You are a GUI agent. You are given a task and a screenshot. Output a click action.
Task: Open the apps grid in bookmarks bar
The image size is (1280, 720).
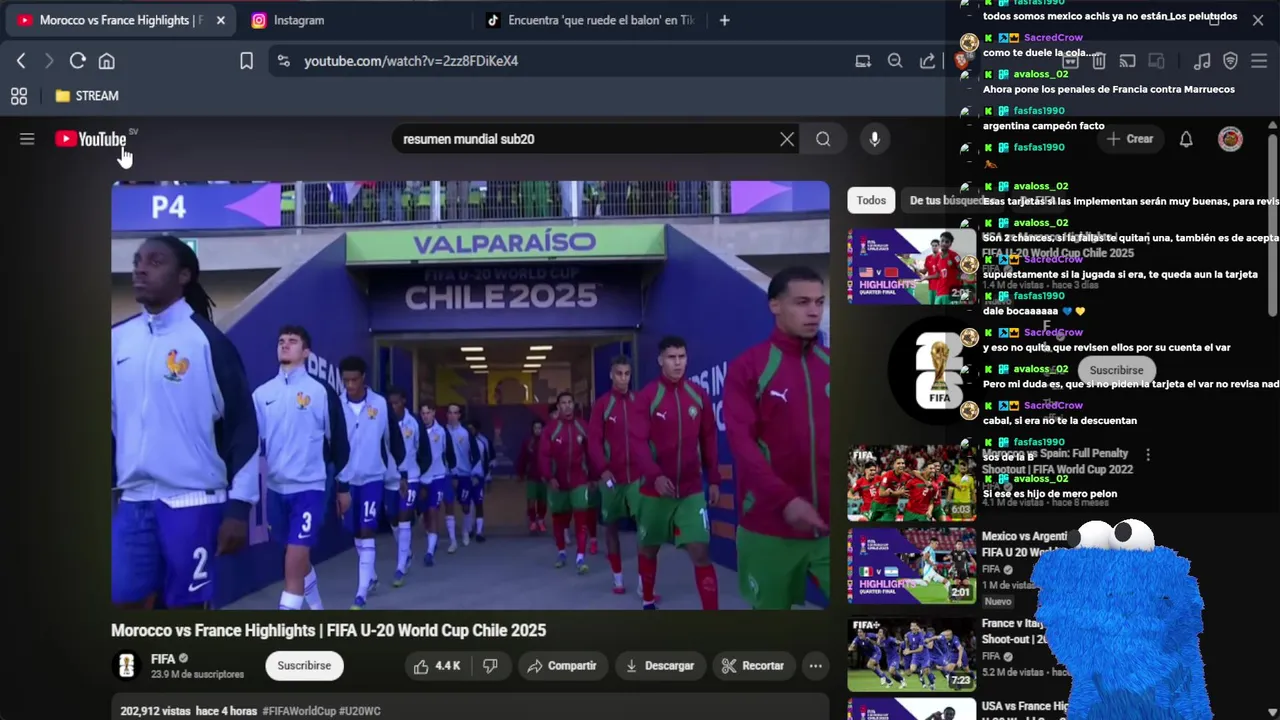(x=18, y=96)
